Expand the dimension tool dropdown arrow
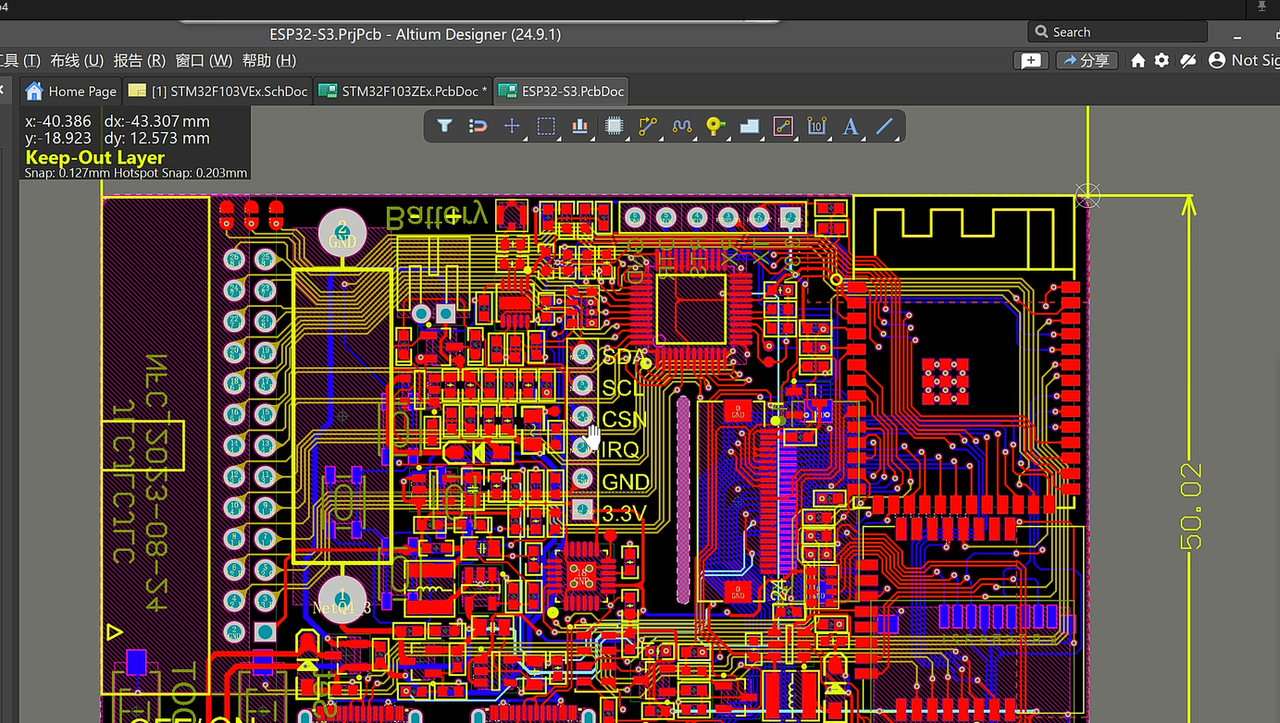The image size is (1280, 723). tap(829, 137)
